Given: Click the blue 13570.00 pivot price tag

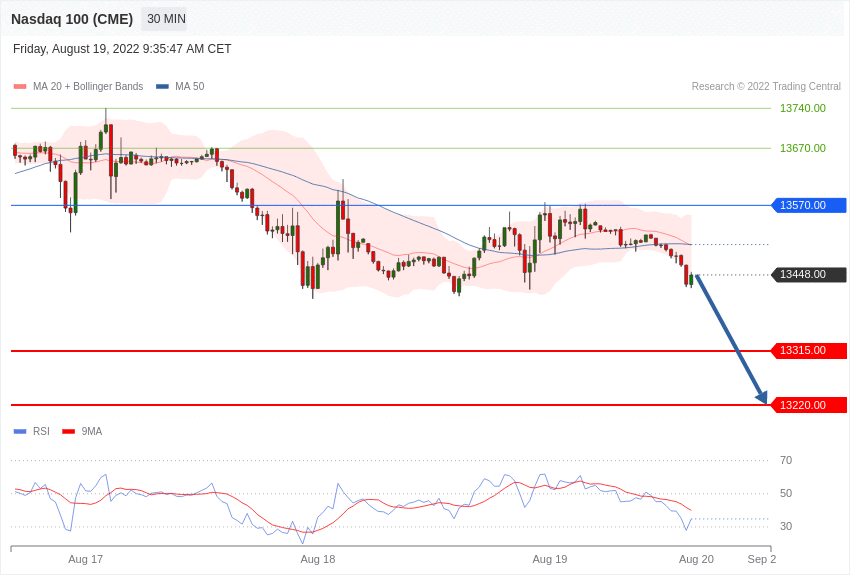Looking at the screenshot, I should click(x=809, y=205).
